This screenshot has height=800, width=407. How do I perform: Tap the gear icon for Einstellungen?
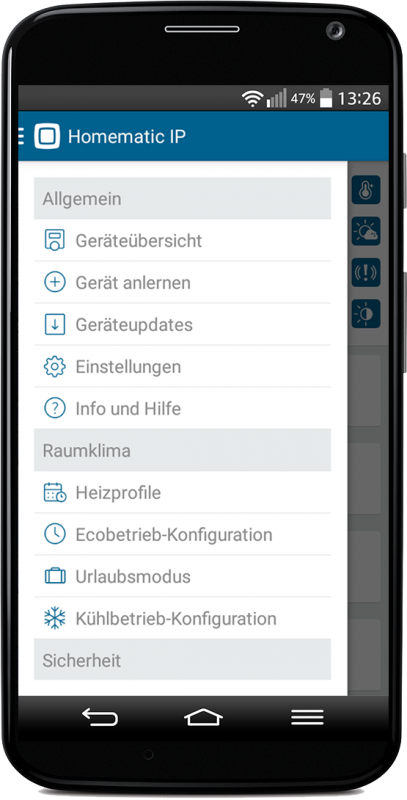pos(55,366)
